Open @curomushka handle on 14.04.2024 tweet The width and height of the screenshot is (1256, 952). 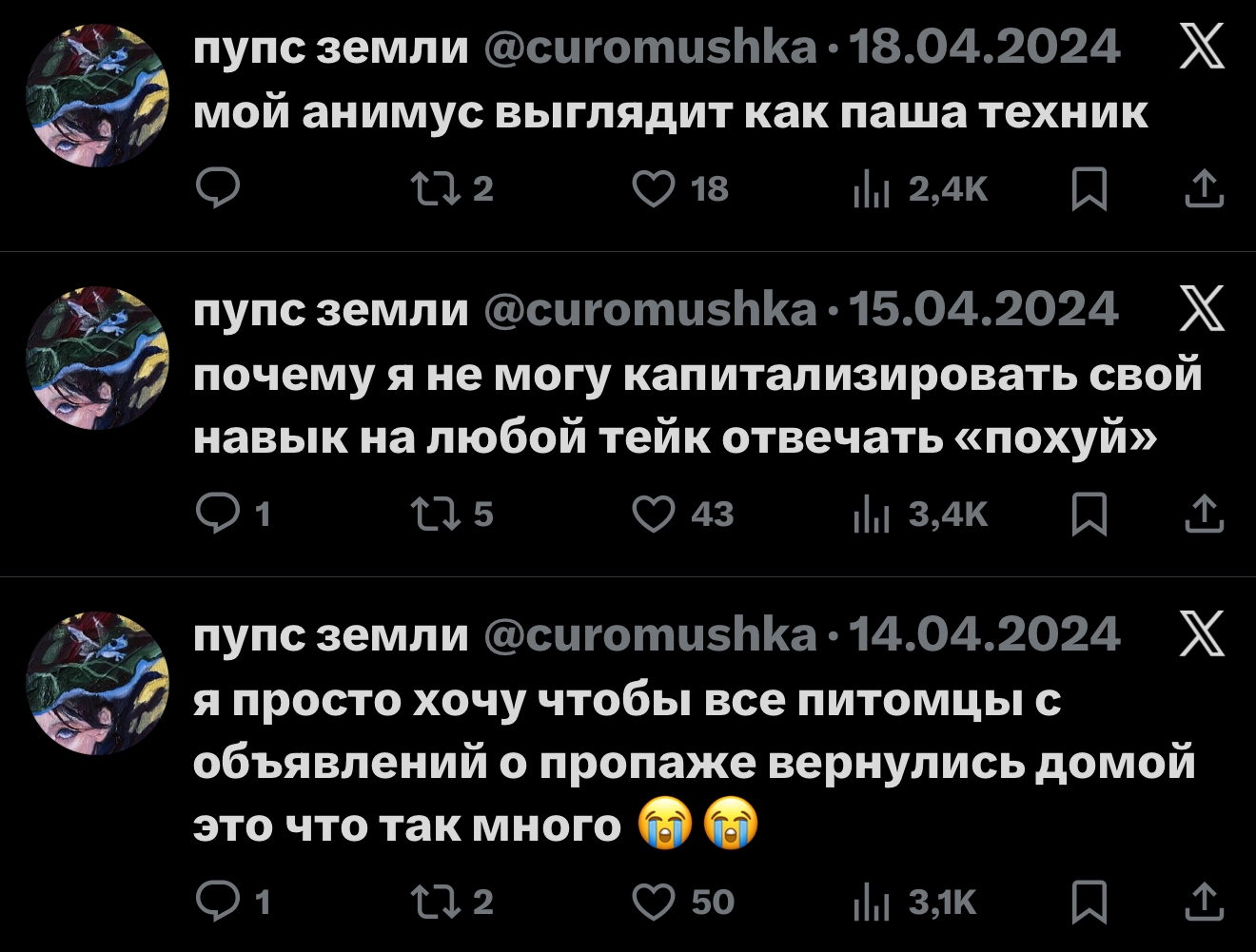pyautogui.click(x=650, y=634)
